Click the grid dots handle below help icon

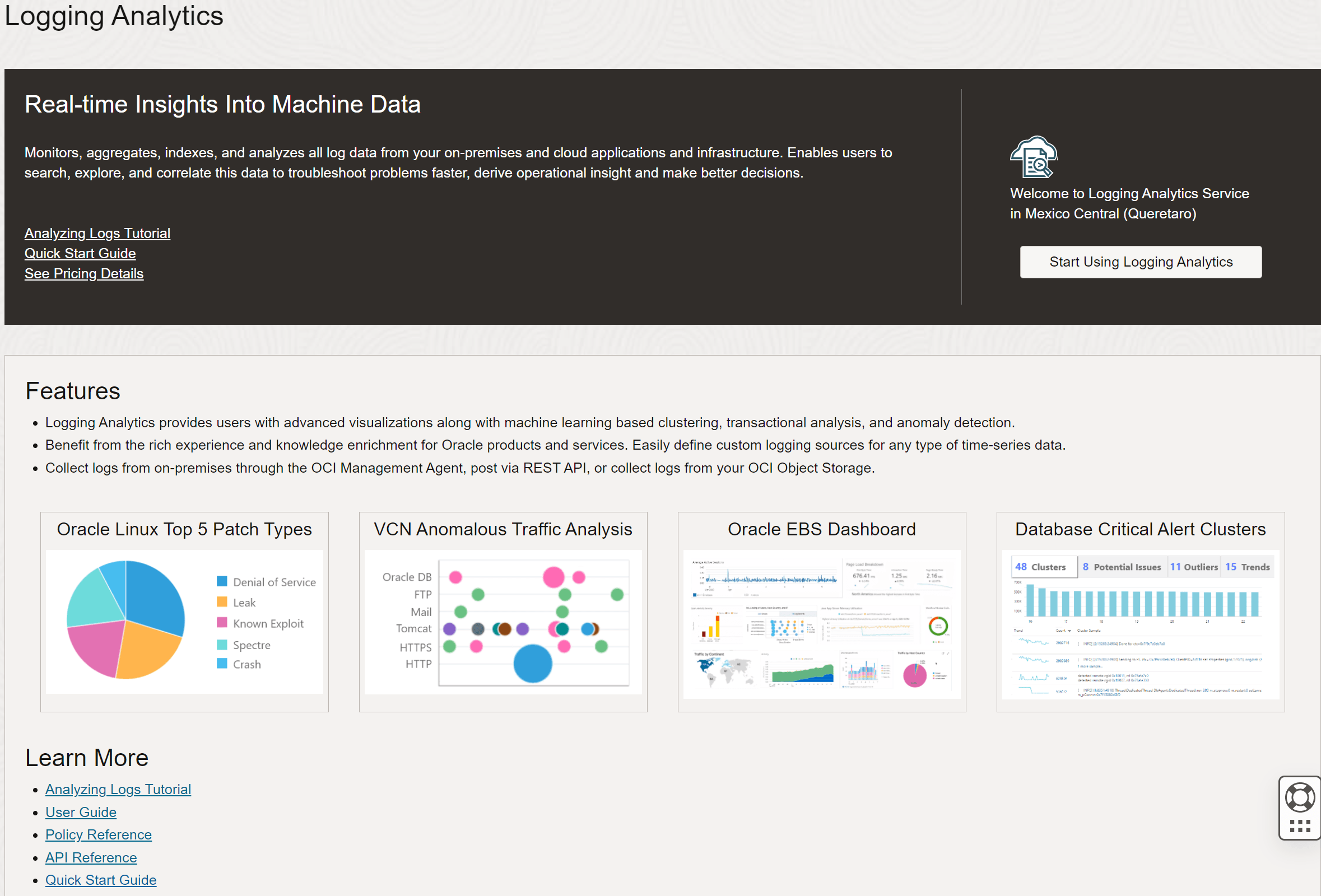pos(1299,825)
